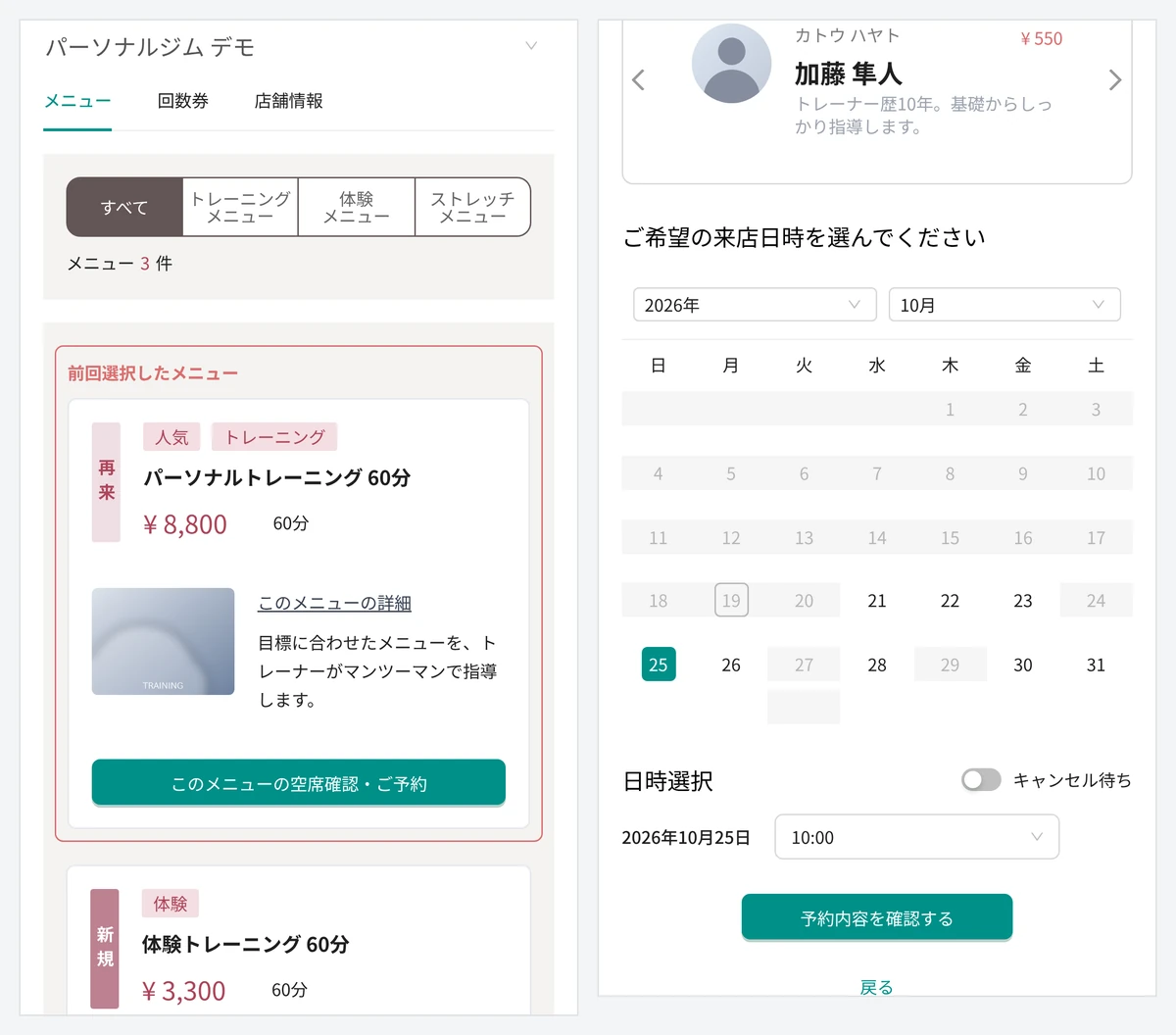Image resolution: width=1176 pixels, height=1035 pixels.
Task: Open the 店舗情報 tab
Action: (288, 101)
